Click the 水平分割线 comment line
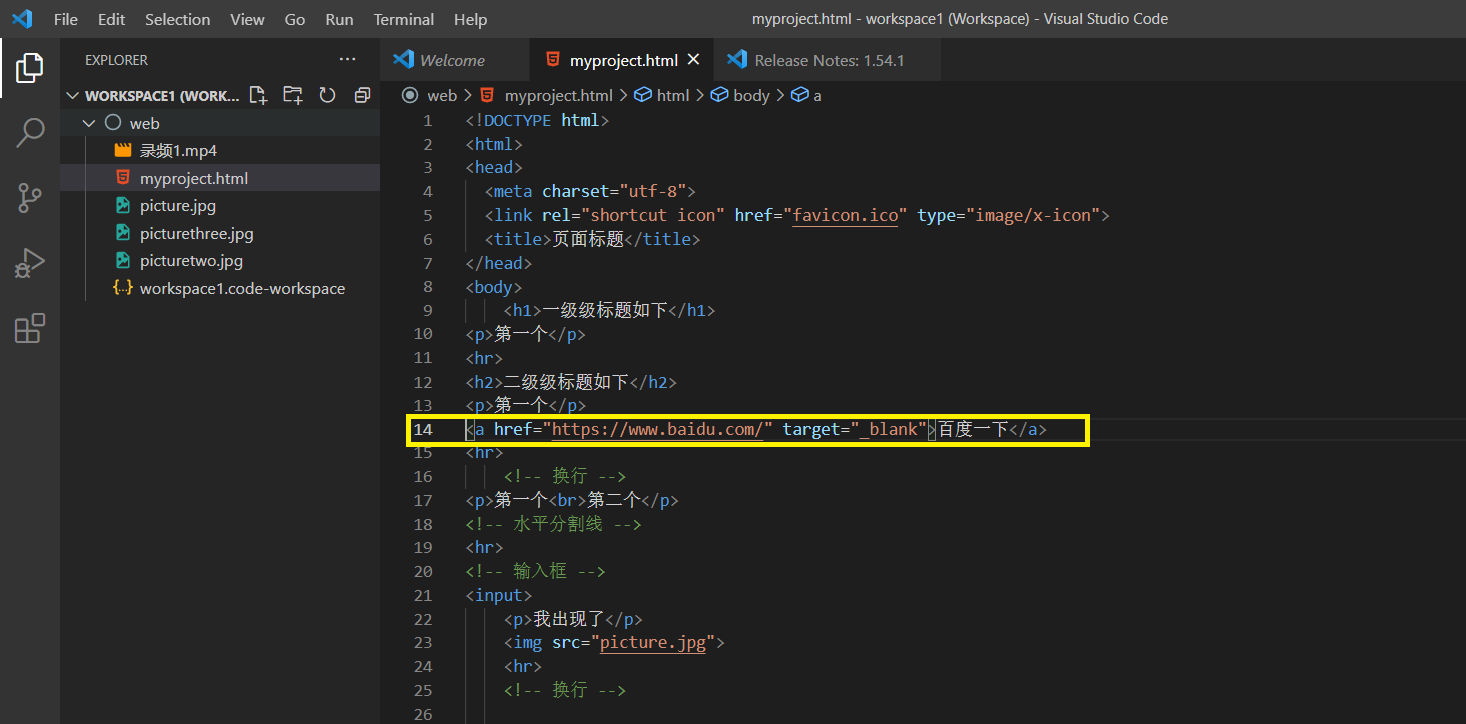 tap(553, 524)
